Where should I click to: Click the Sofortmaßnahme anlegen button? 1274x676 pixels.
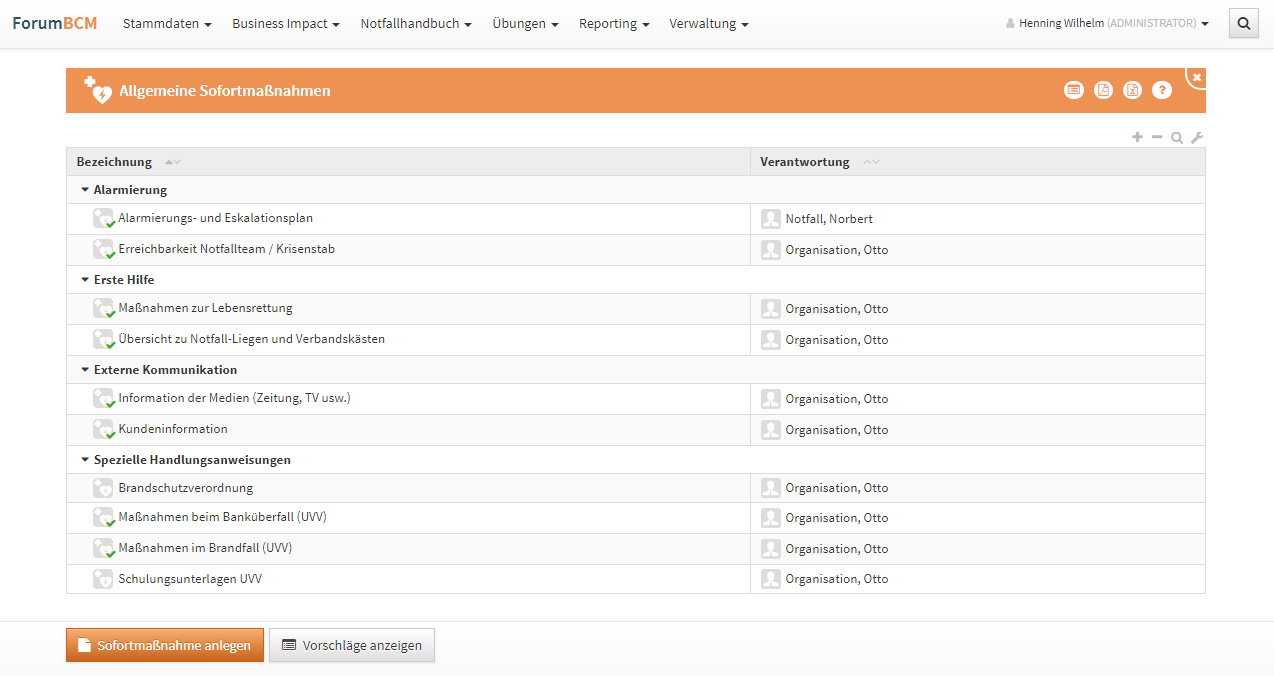coord(165,645)
